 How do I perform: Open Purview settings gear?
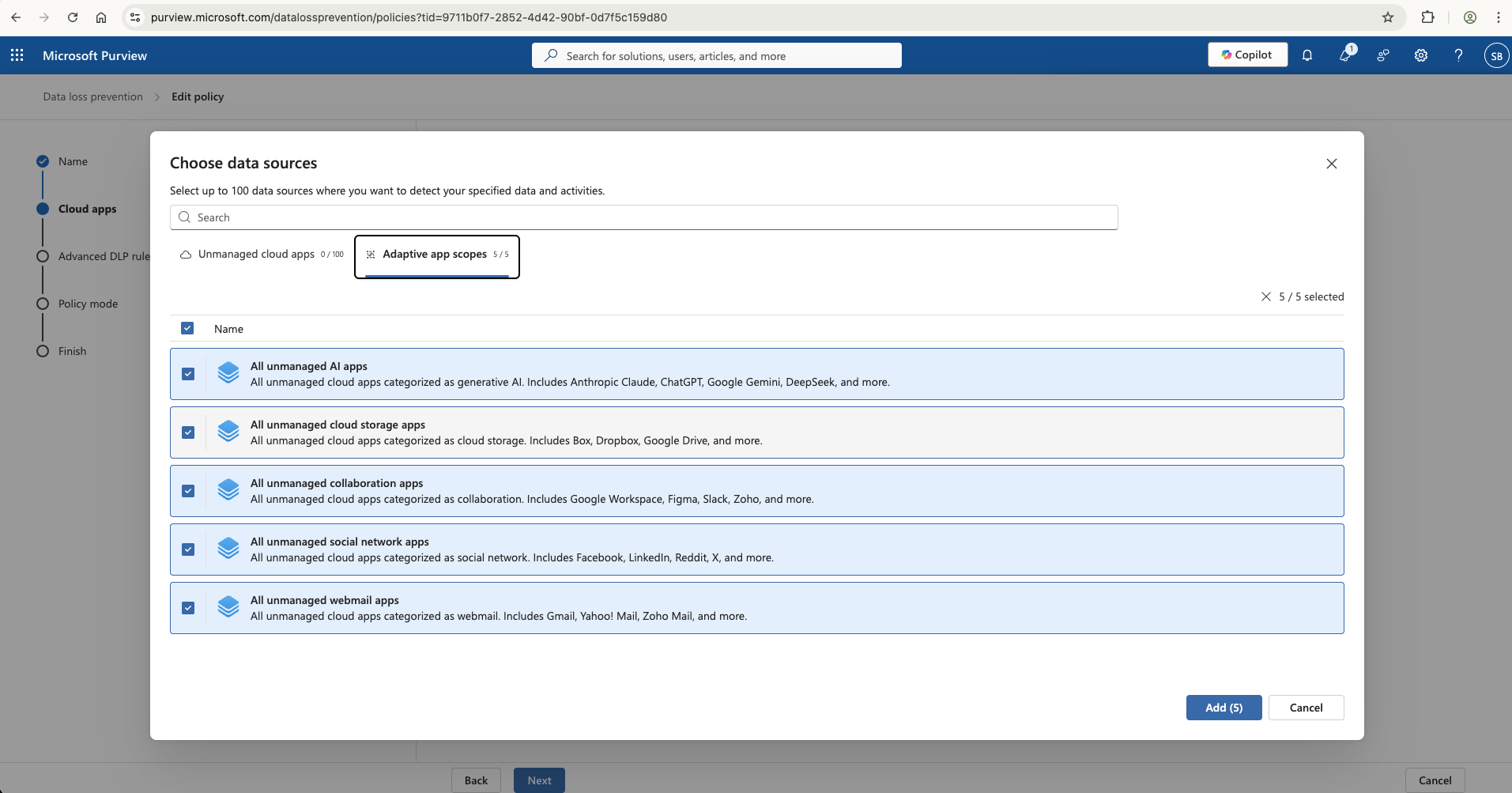pos(1421,55)
